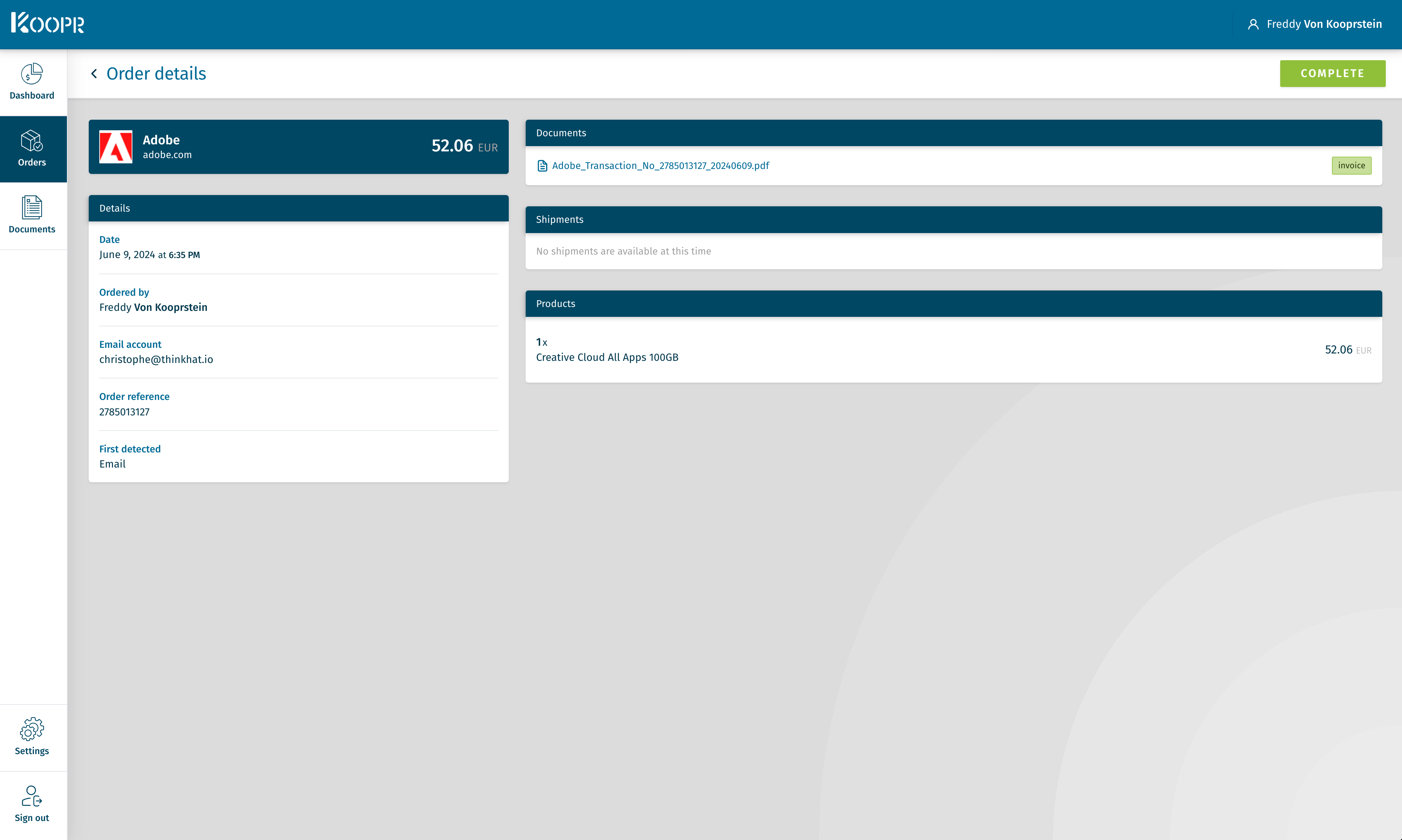Click the PDF document file icon
Screen dimensions: 1402x840
[x=542, y=166]
